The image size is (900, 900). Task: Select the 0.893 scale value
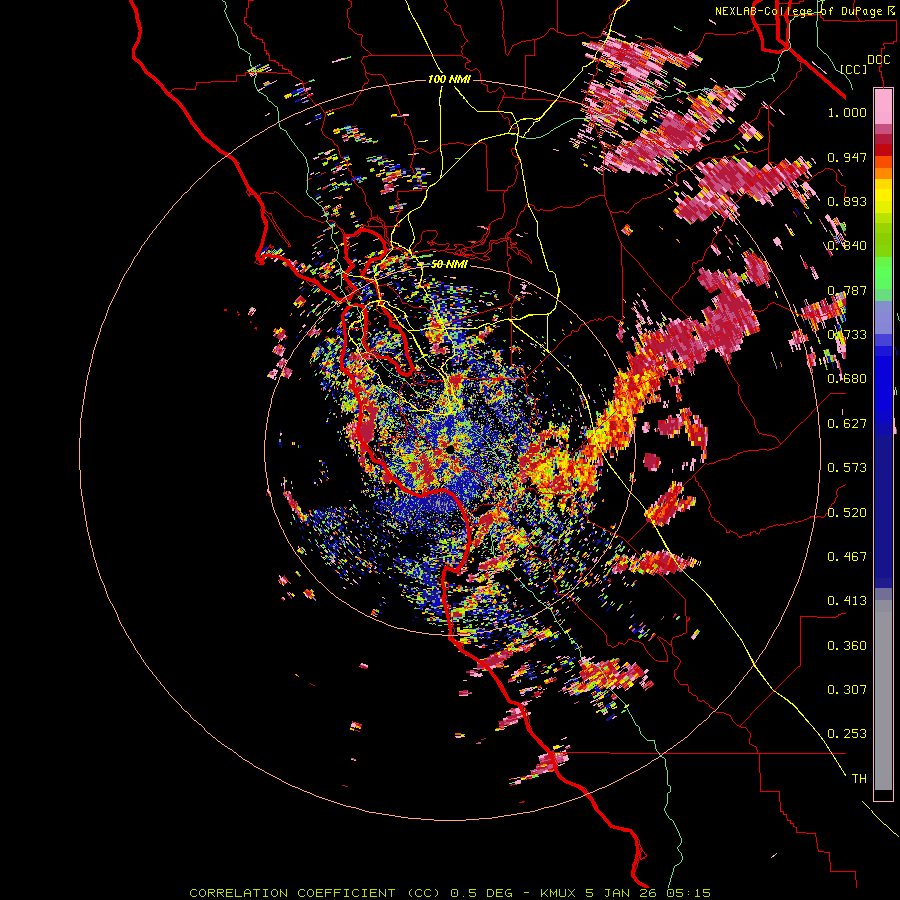[847, 201]
